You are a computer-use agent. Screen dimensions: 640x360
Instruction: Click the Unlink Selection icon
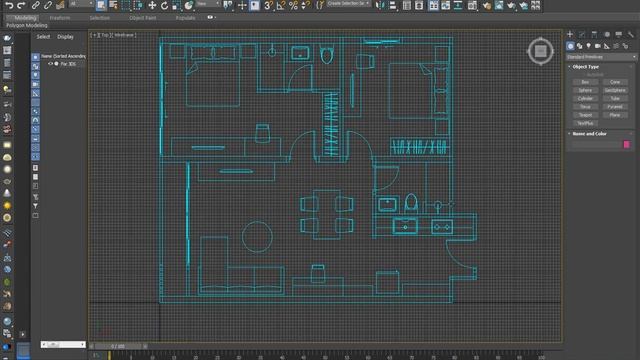click(48, 5)
